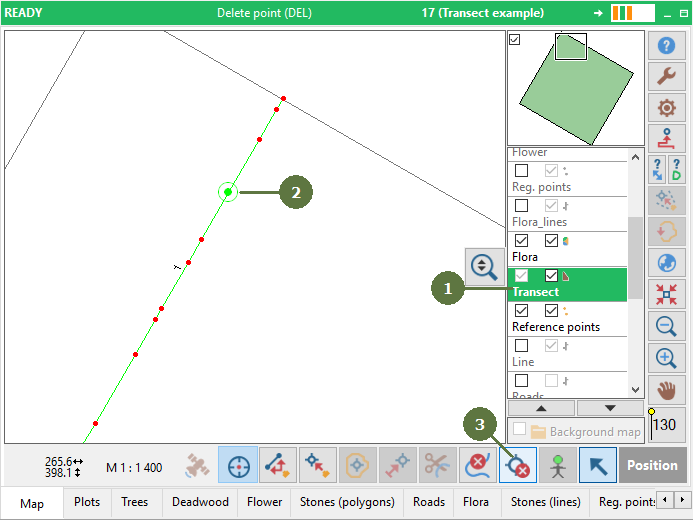Open help with the question mark button

666,45
